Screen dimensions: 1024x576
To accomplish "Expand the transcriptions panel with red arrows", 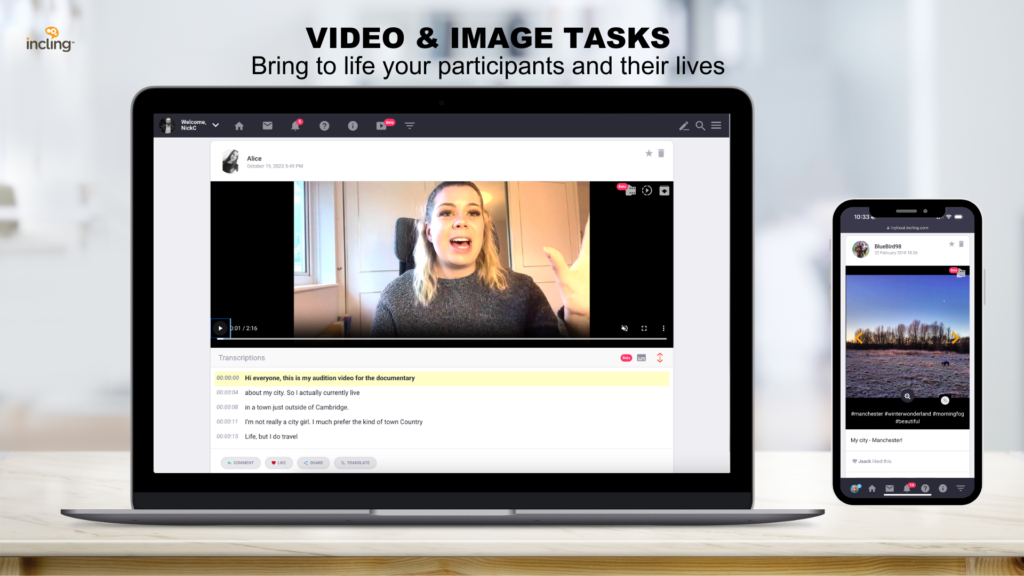I will pos(660,357).
